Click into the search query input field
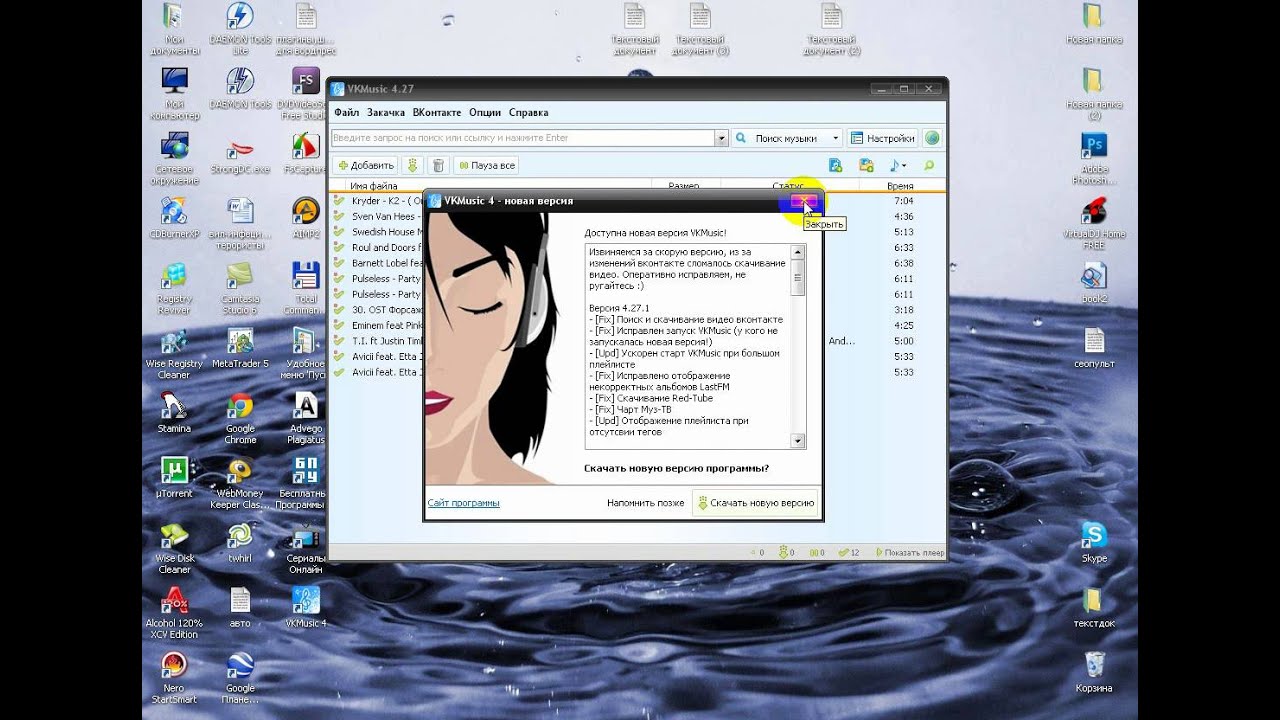 click(x=523, y=138)
